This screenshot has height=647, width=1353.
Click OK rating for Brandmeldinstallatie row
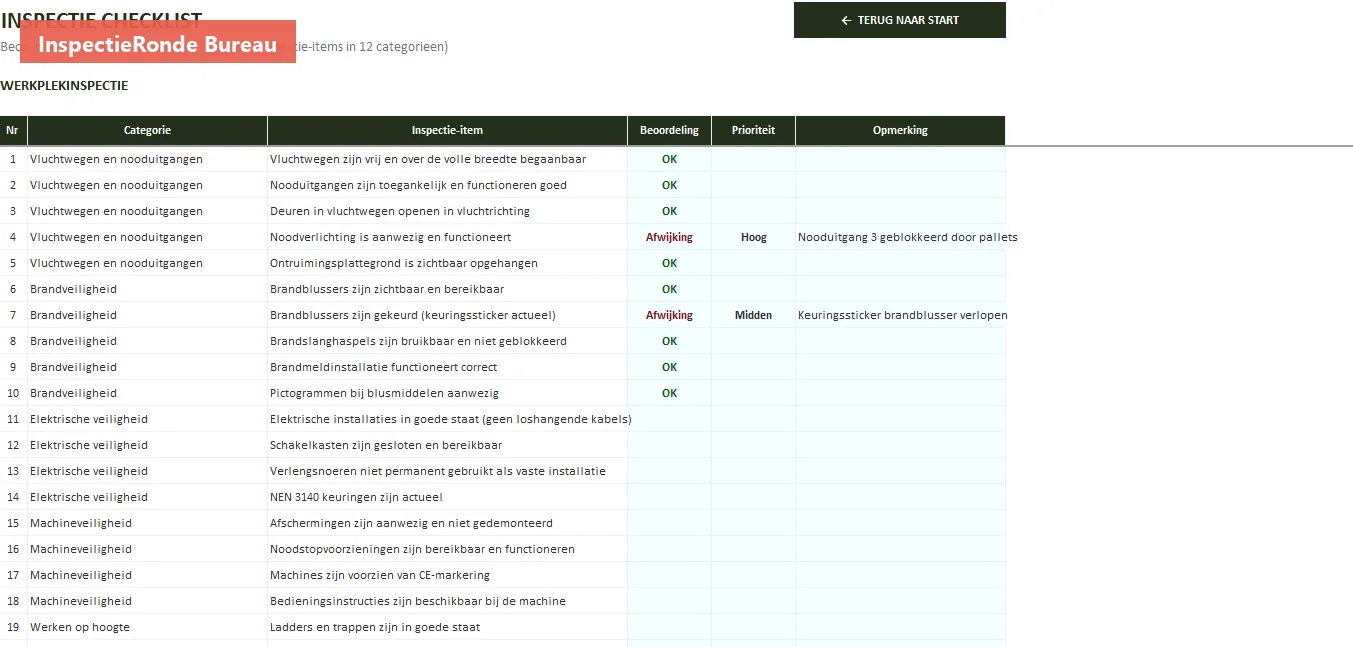[x=669, y=367]
